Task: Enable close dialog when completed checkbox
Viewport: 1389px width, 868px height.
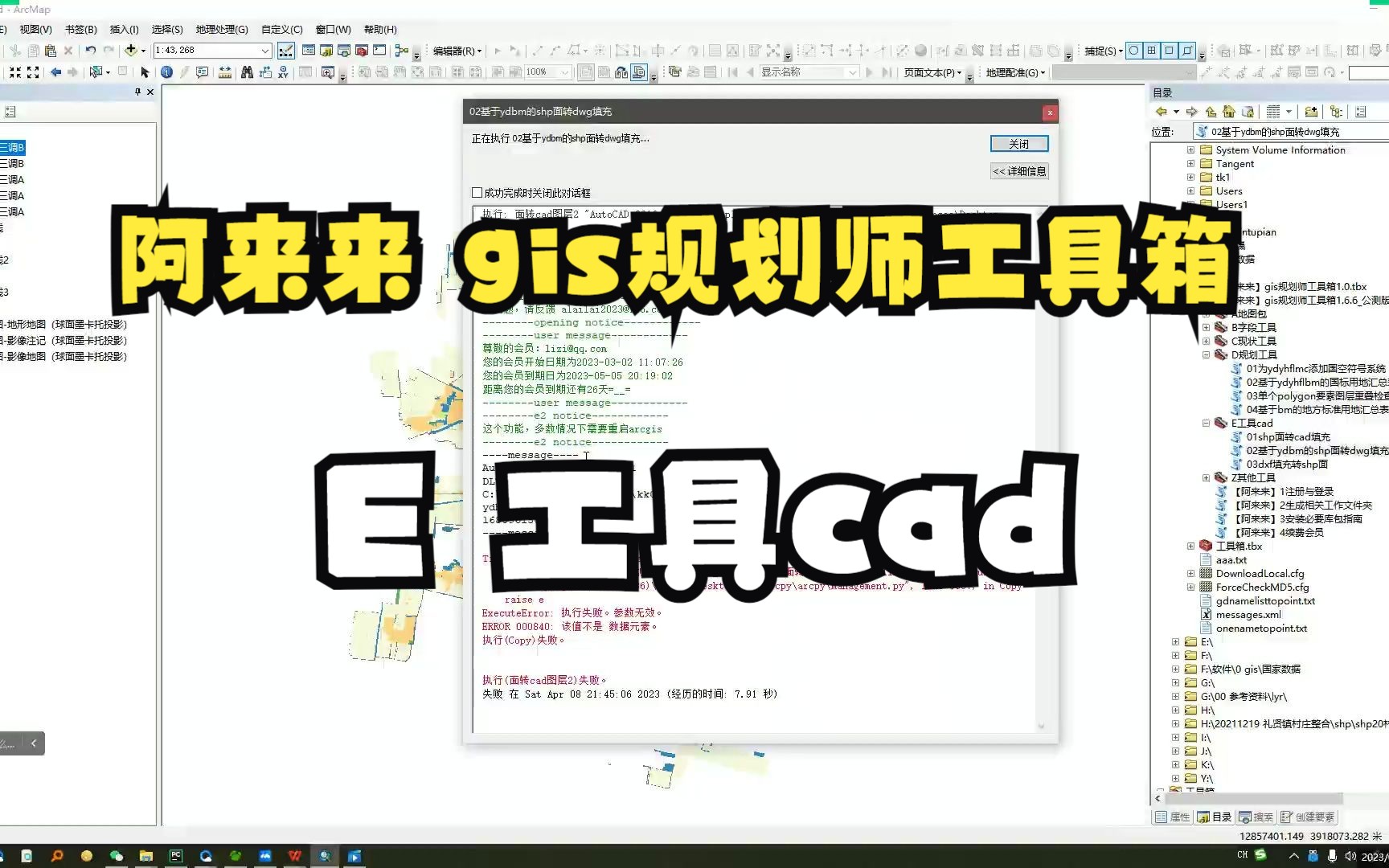Action: (x=477, y=192)
